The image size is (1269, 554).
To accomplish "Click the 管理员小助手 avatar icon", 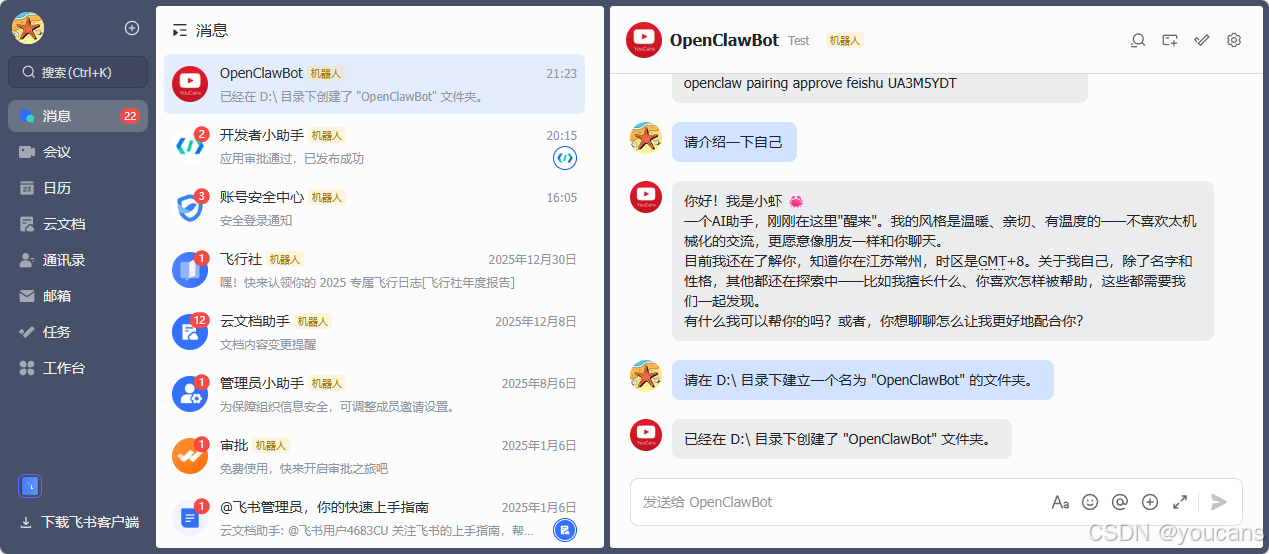I will 189,394.
